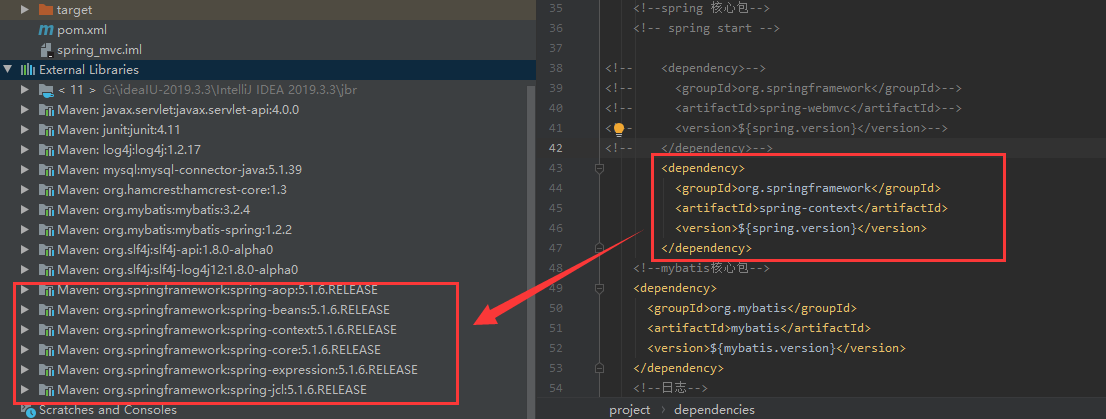
Task: Click library icon of slf4j-log4j12:1.8.0-alpha0
Action: coord(46,269)
